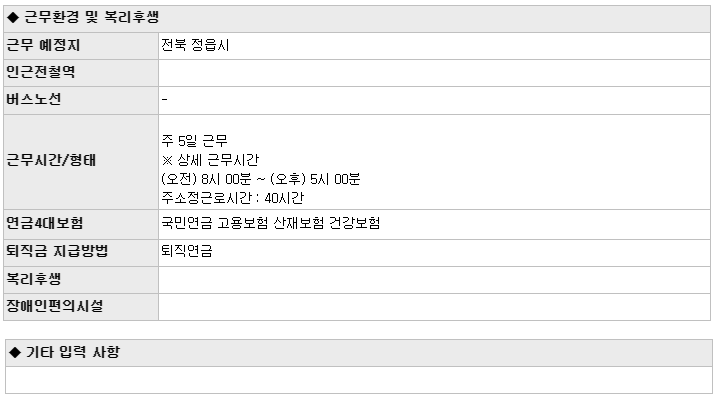Click the ※ 상세 근무시간 line
The width and height of the screenshot is (719, 406).
click(x=210, y=160)
